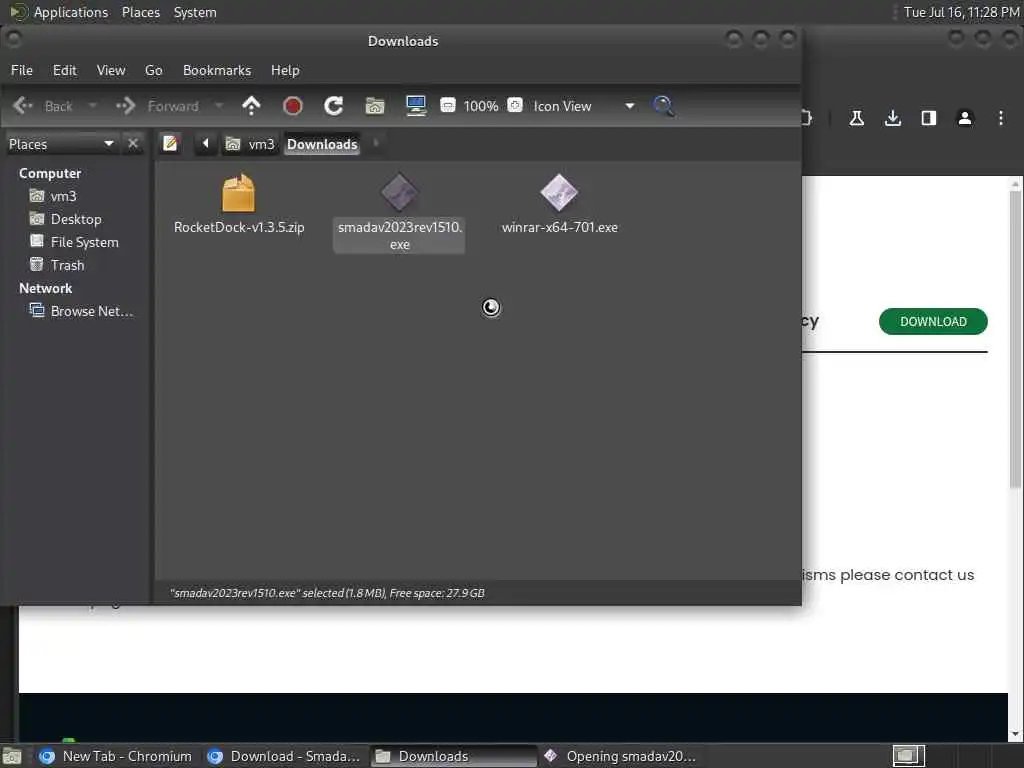
Task: Zoom out with the minus icon
Action: click(x=447, y=105)
